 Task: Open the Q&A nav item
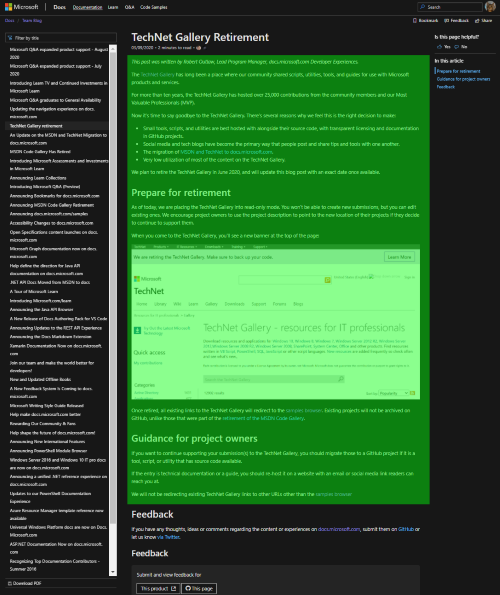(x=129, y=7)
